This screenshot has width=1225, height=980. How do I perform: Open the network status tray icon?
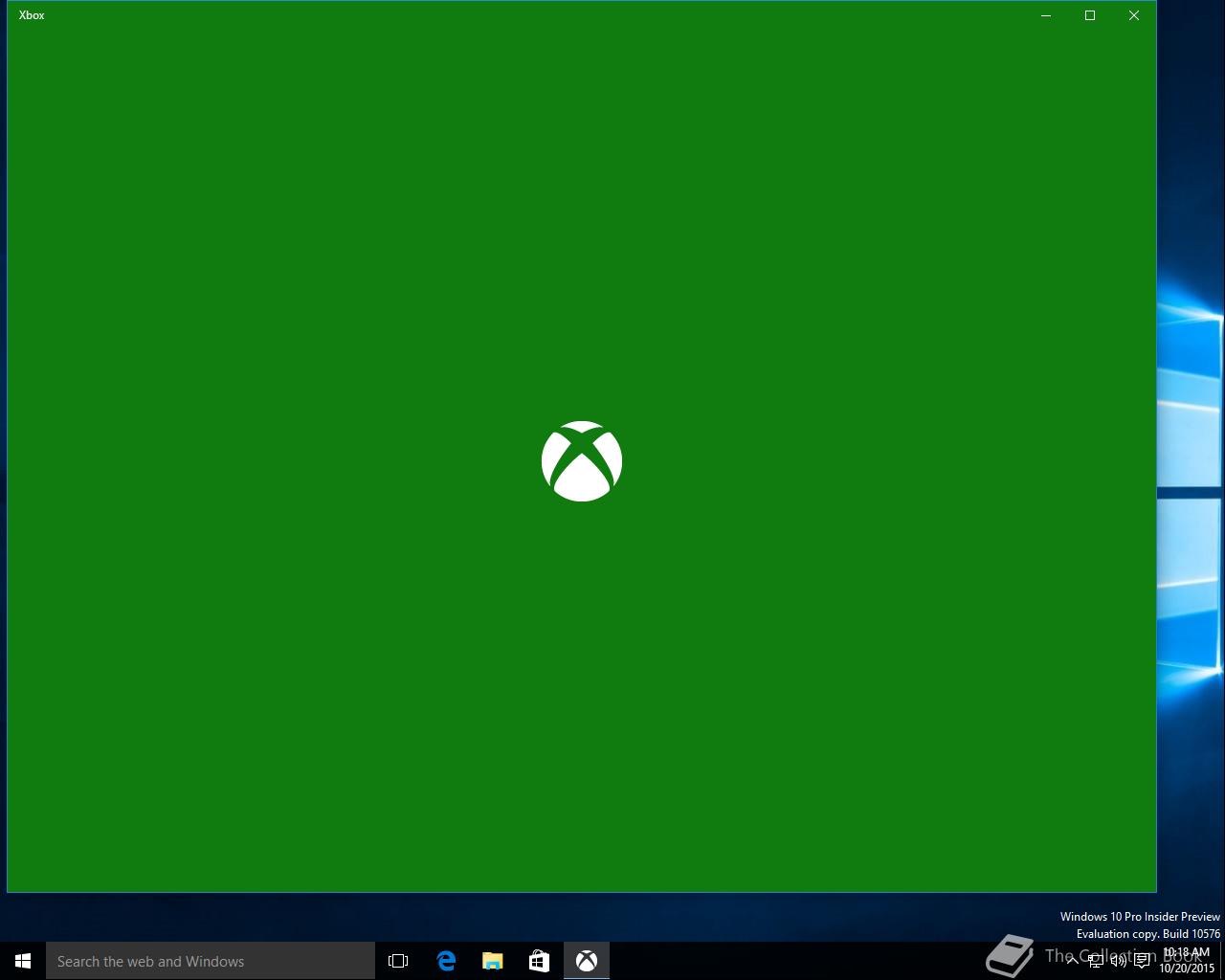[x=1095, y=961]
